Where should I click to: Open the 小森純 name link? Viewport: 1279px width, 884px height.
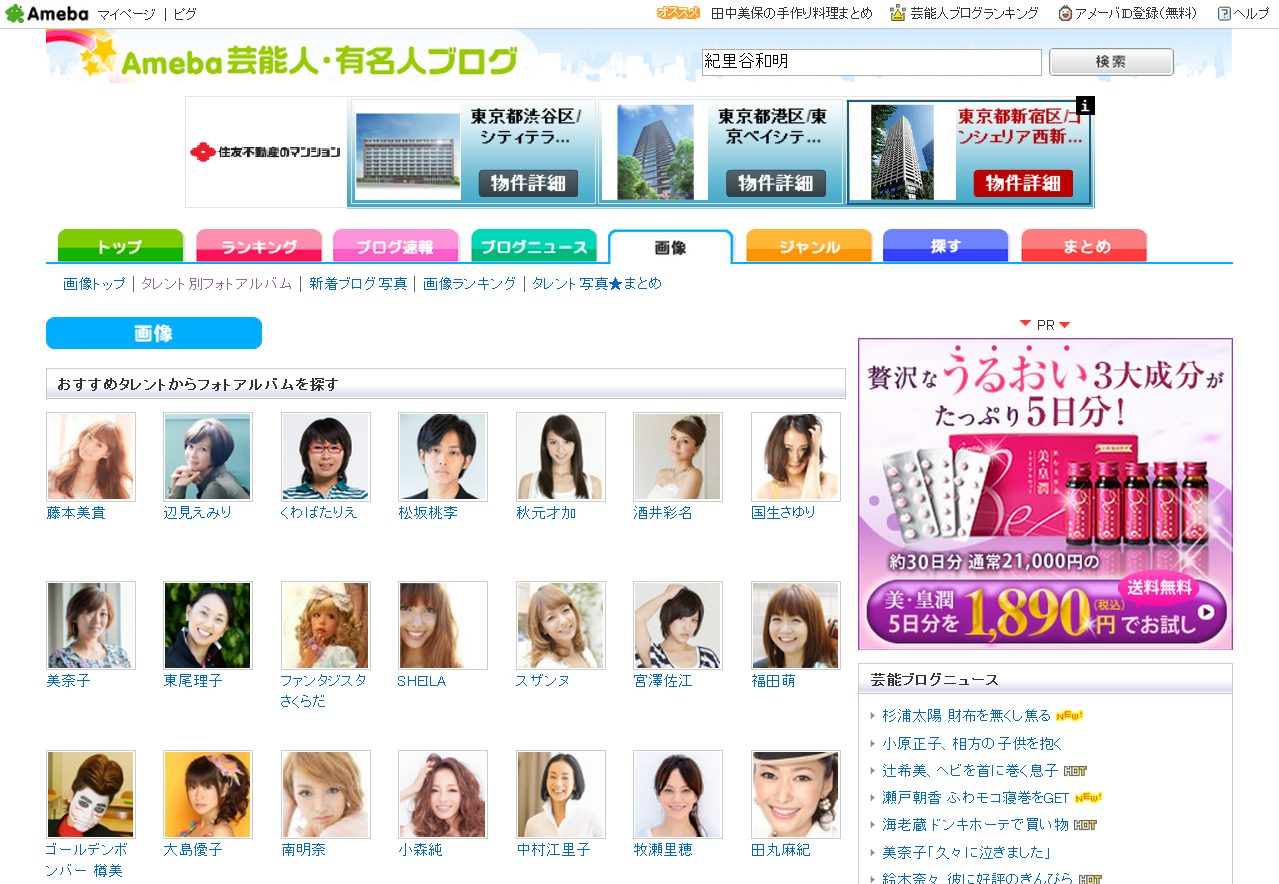420,850
